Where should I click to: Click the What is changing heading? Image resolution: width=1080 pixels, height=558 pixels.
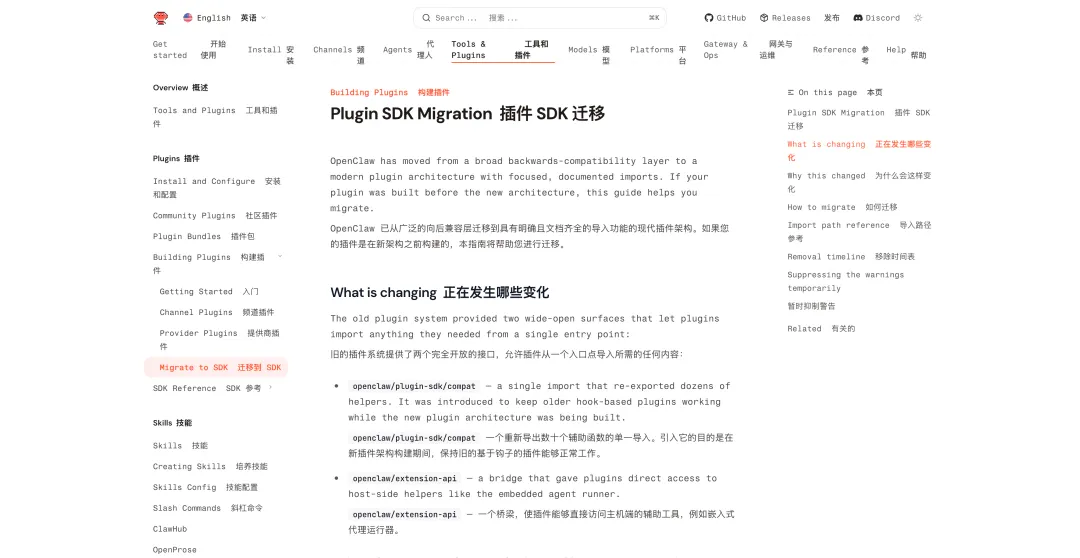(x=439, y=293)
